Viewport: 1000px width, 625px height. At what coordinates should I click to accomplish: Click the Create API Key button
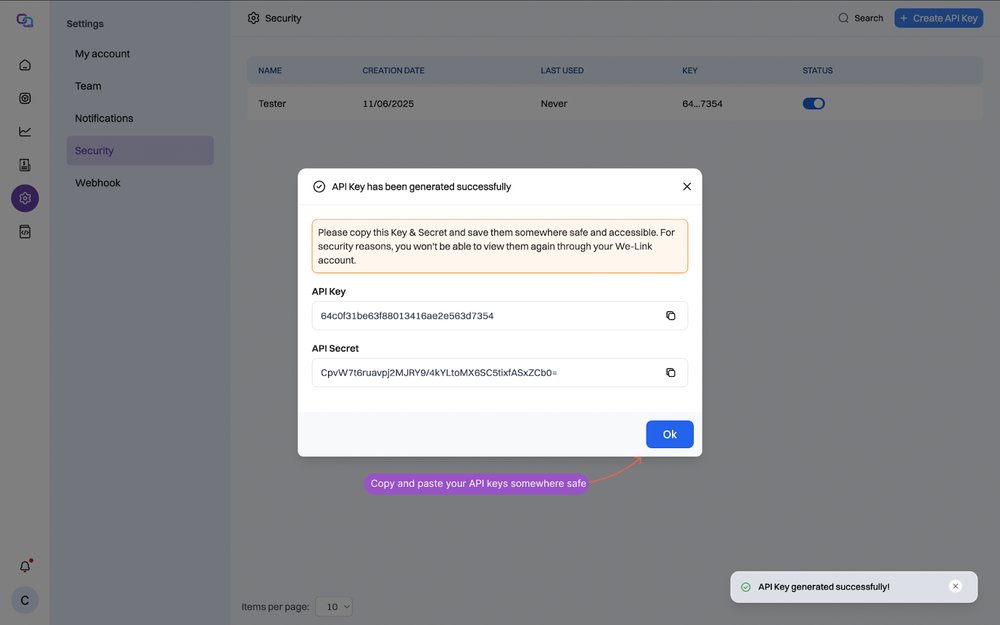tap(938, 18)
